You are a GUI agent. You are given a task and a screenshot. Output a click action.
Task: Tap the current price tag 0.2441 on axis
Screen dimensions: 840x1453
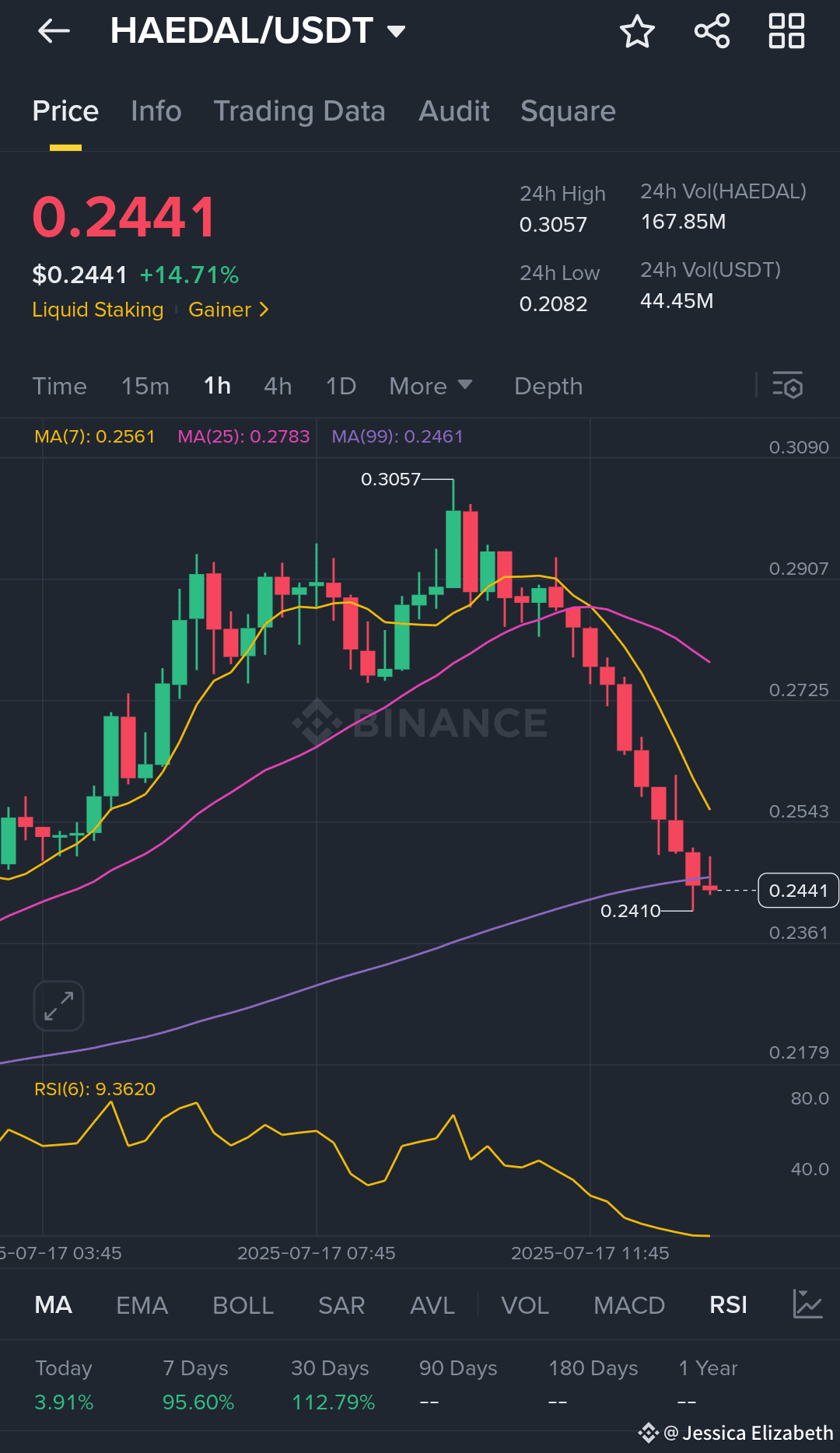[798, 891]
